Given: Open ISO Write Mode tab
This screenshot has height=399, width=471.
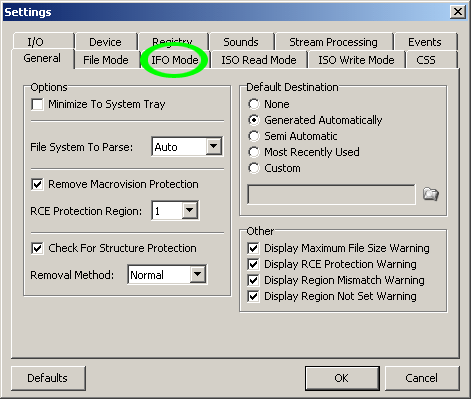Looking at the screenshot, I should (356, 60).
